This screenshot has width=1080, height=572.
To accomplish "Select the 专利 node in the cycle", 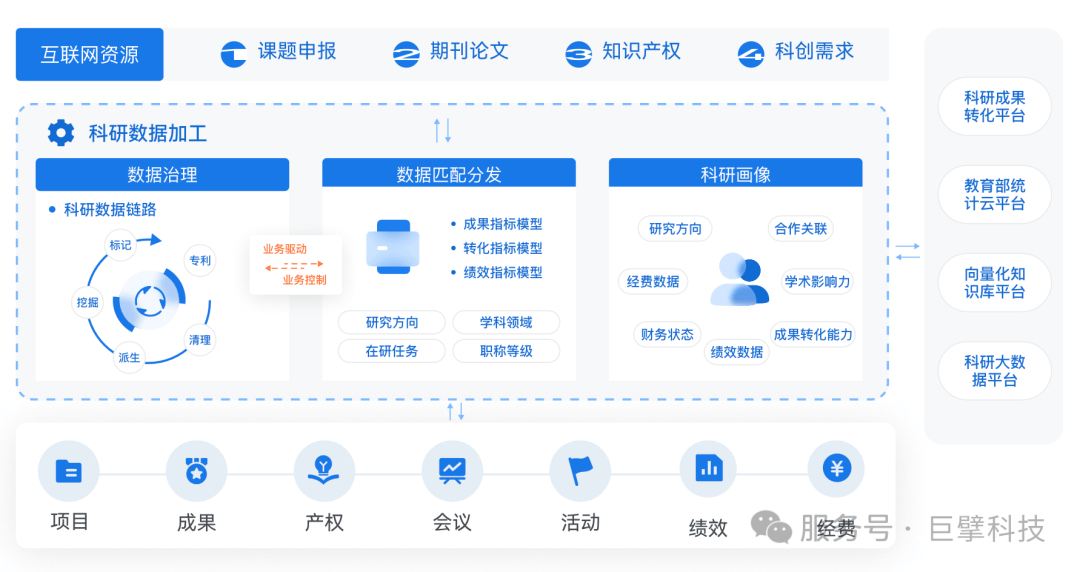I will point(200,261).
